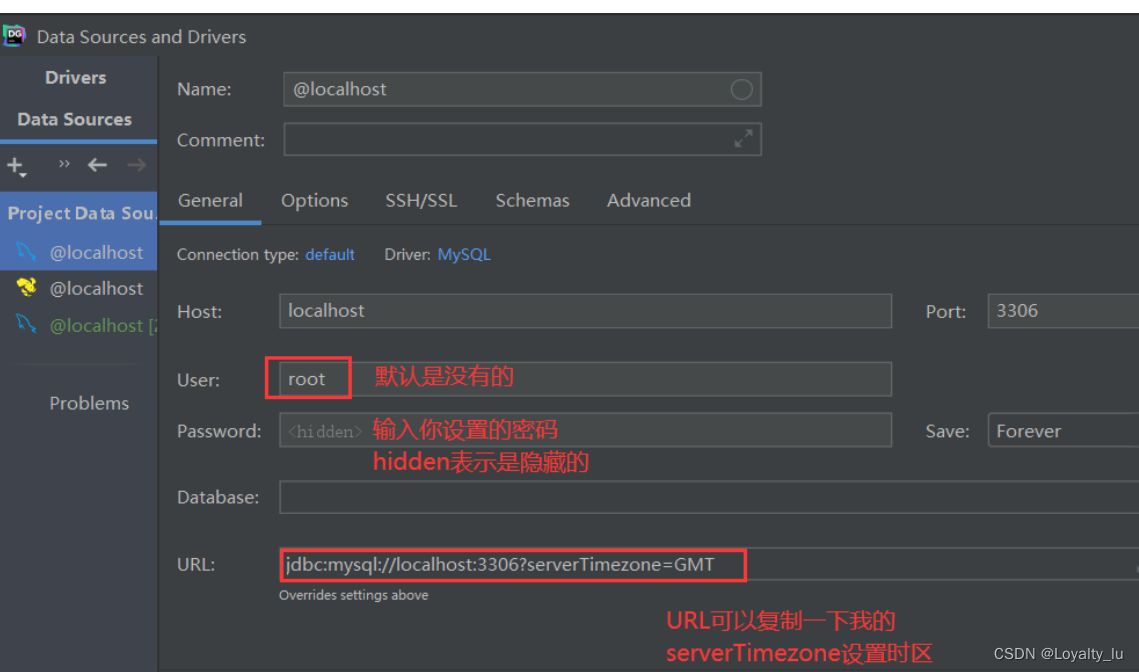
Task: Open the SSH/SSL tab
Action: click(421, 200)
